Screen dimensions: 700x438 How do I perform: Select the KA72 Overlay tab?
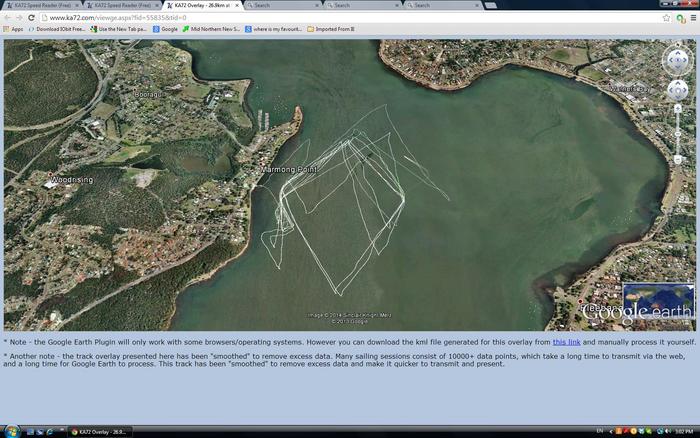click(x=201, y=5)
